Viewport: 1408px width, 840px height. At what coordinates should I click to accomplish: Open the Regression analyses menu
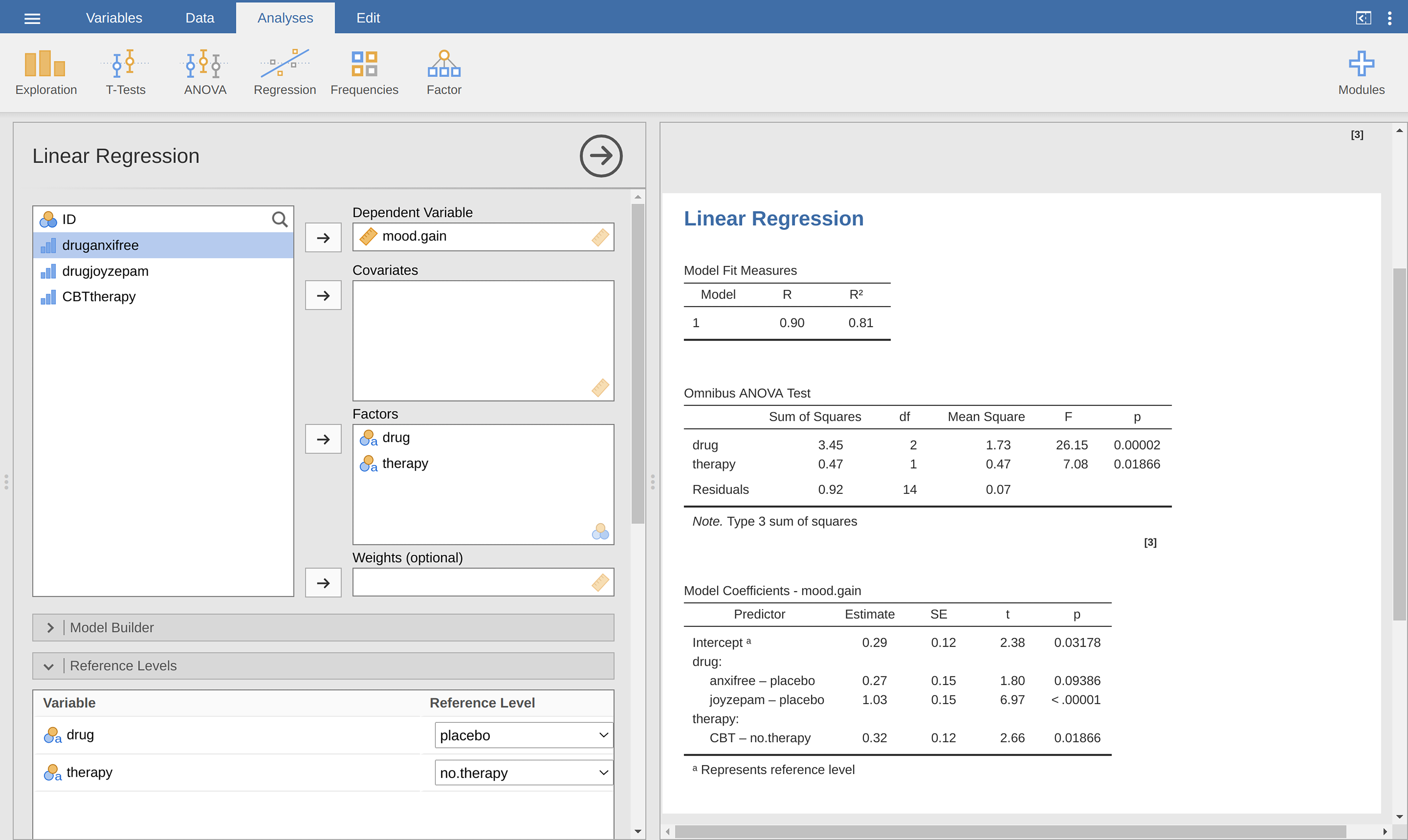(285, 73)
